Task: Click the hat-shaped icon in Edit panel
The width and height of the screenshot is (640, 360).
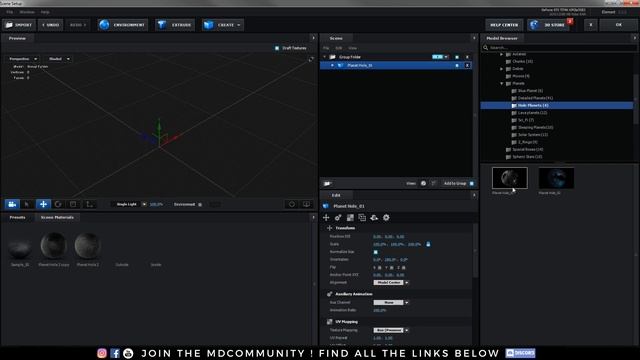Action: (x=374, y=218)
